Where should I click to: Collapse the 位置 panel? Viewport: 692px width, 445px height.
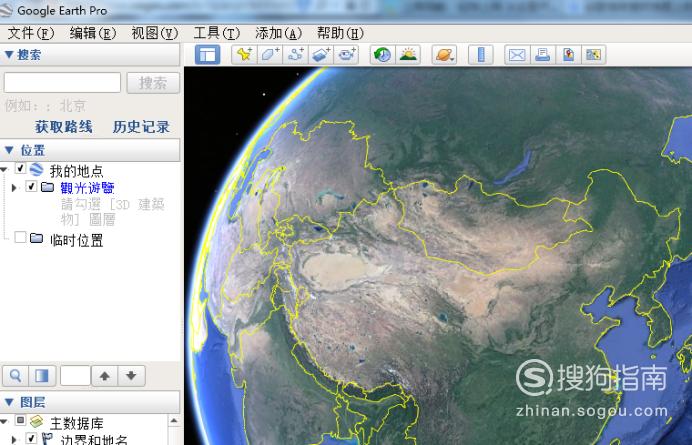coord(8,150)
